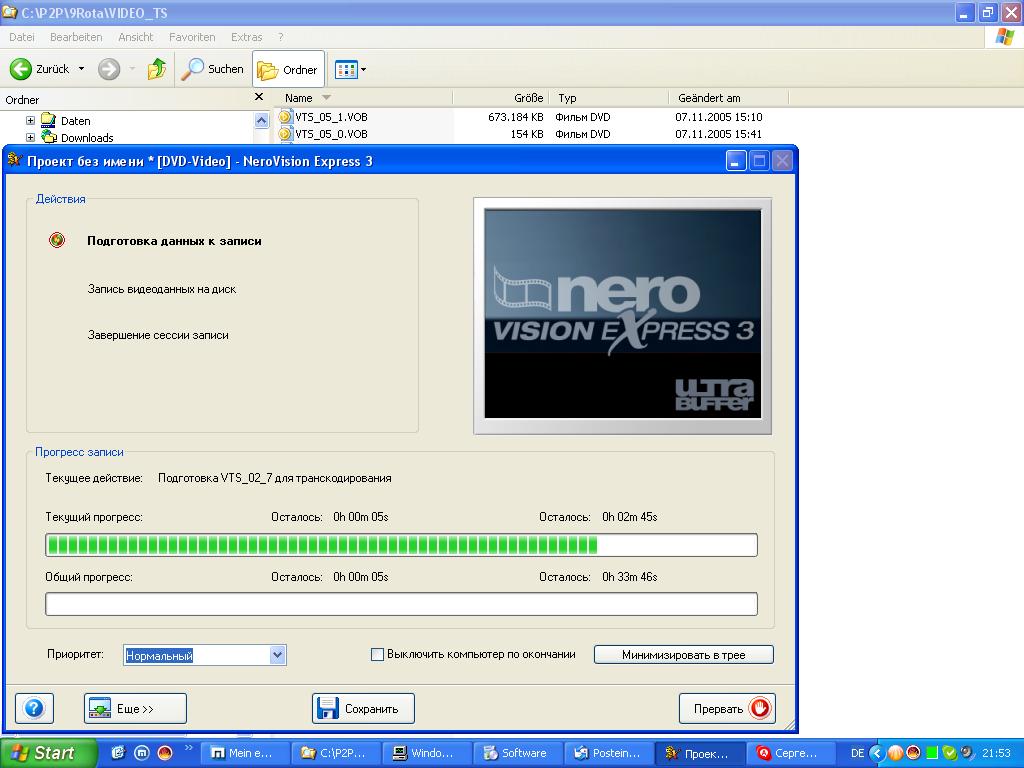Open the Extras menu in Explorer
The width and height of the screenshot is (1024, 768).
tap(246, 37)
